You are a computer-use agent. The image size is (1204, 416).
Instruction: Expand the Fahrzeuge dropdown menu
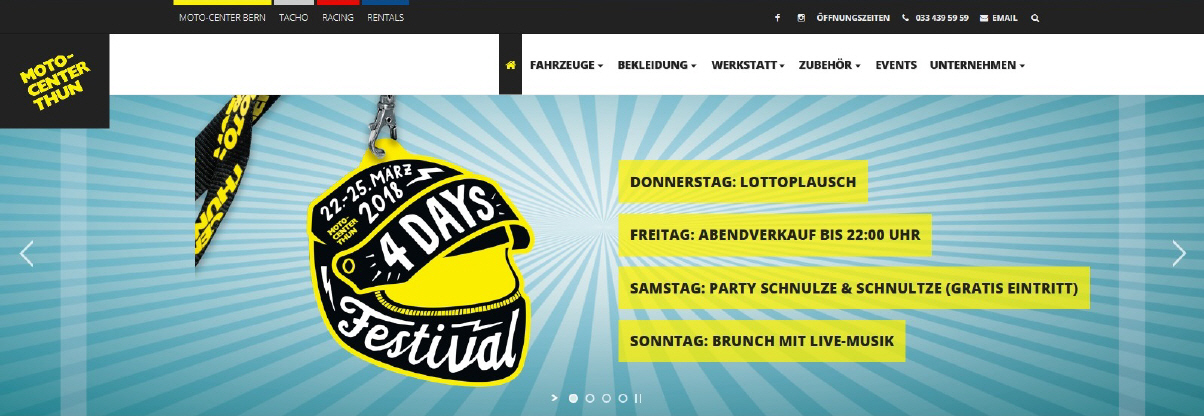pyautogui.click(x=566, y=65)
